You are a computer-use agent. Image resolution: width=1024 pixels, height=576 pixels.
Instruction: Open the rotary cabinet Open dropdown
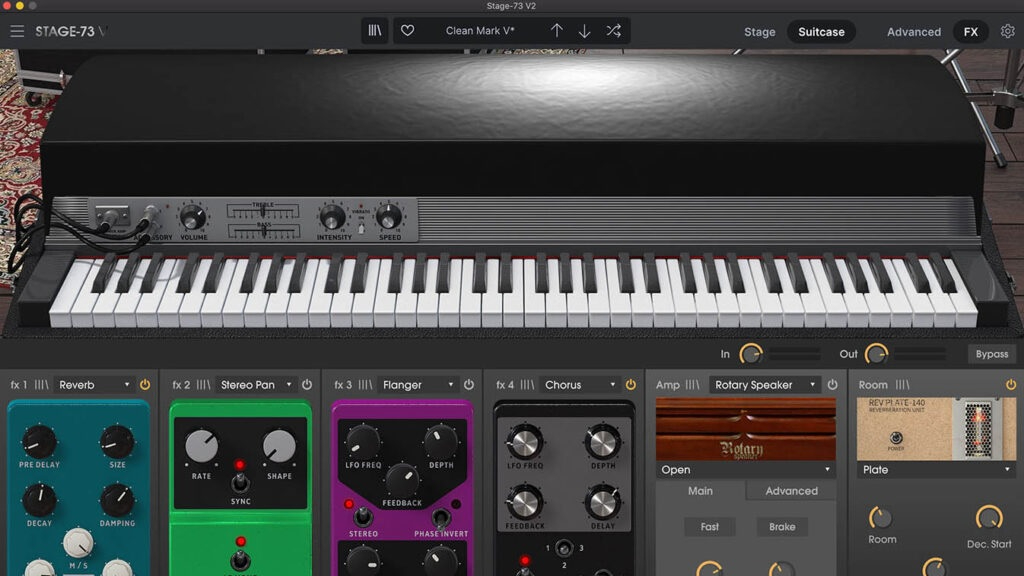[745, 470]
